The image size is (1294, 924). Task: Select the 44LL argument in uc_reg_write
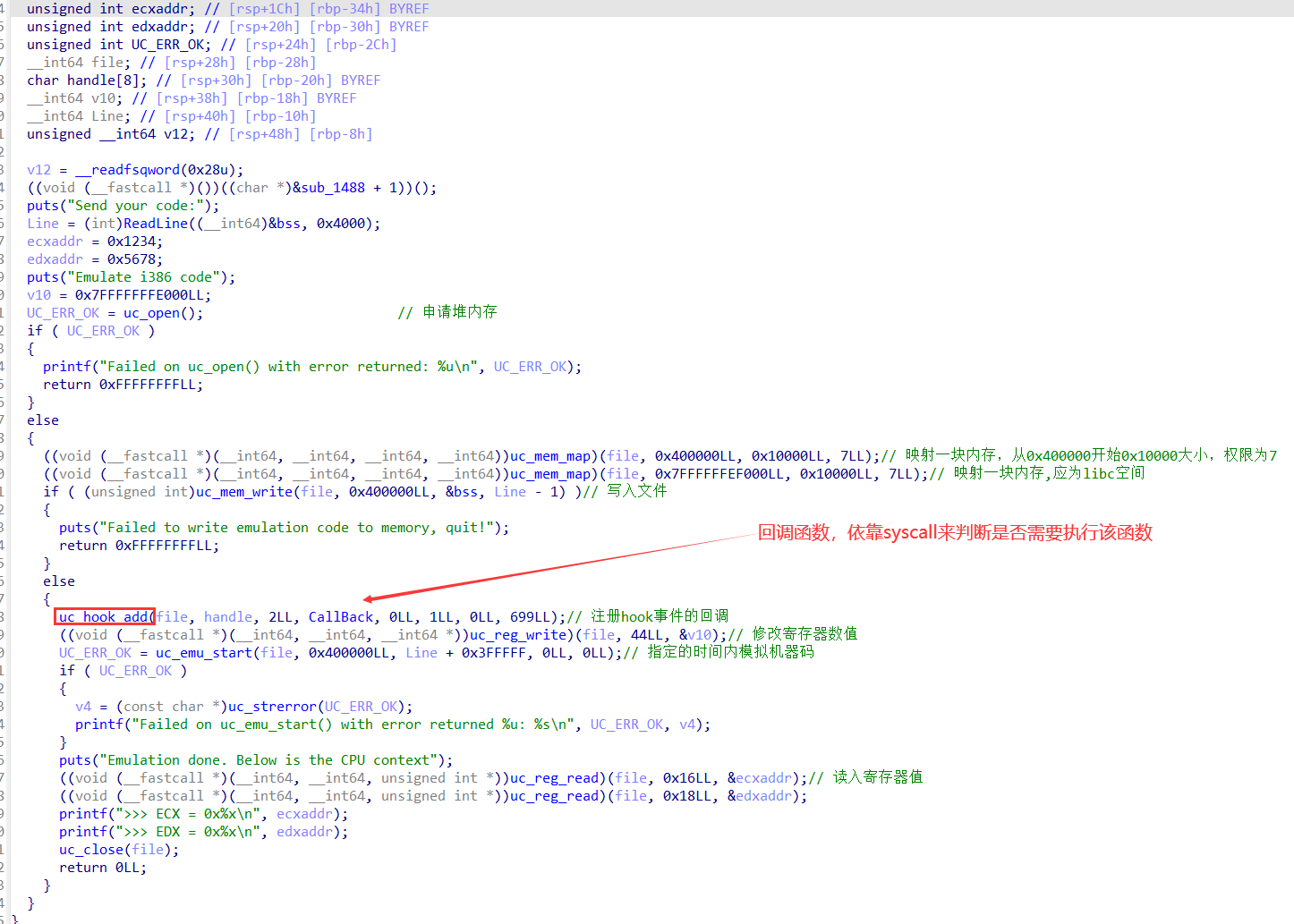[647, 635]
